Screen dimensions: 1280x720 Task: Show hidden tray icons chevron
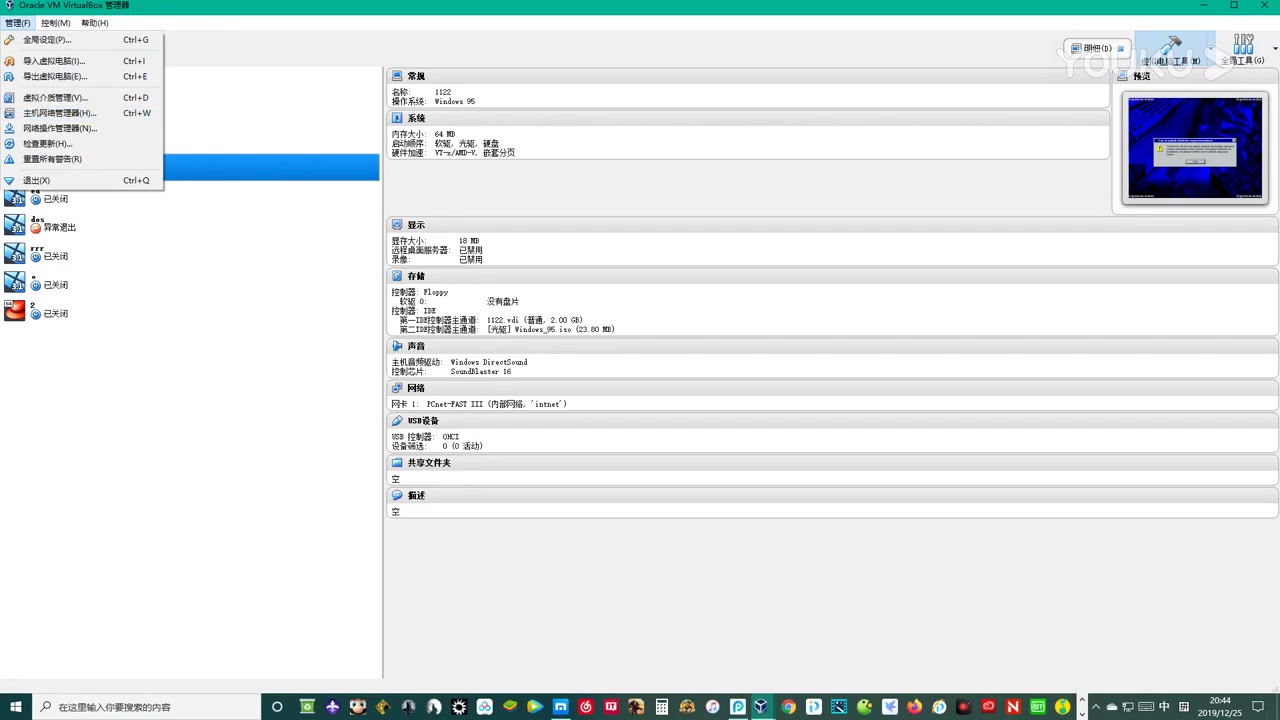1096,707
